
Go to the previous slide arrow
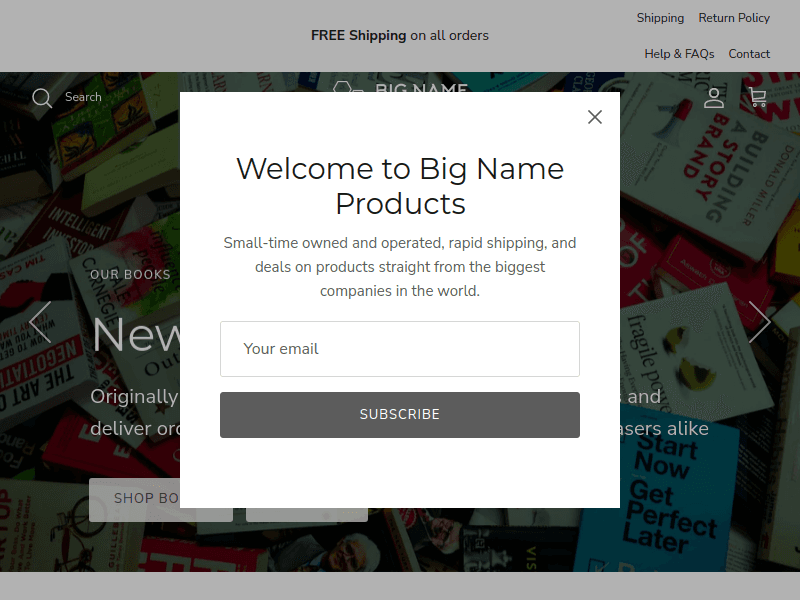point(40,322)
